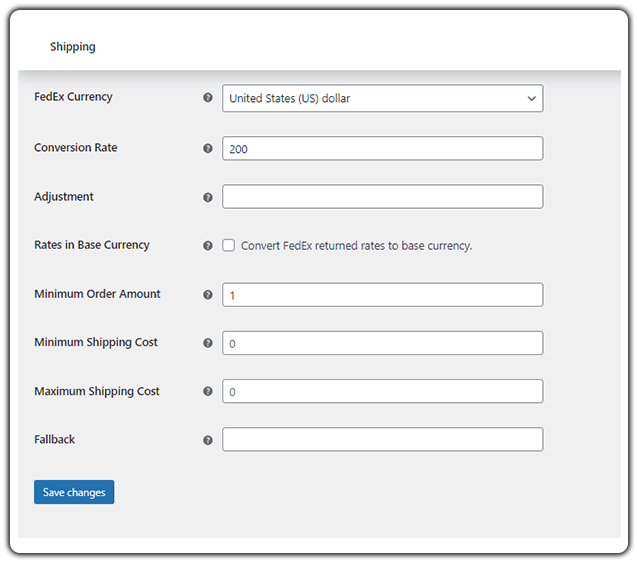Click help icon beside Conversion Rate
This screenshot has height=562, width=637.
(208, 148)
